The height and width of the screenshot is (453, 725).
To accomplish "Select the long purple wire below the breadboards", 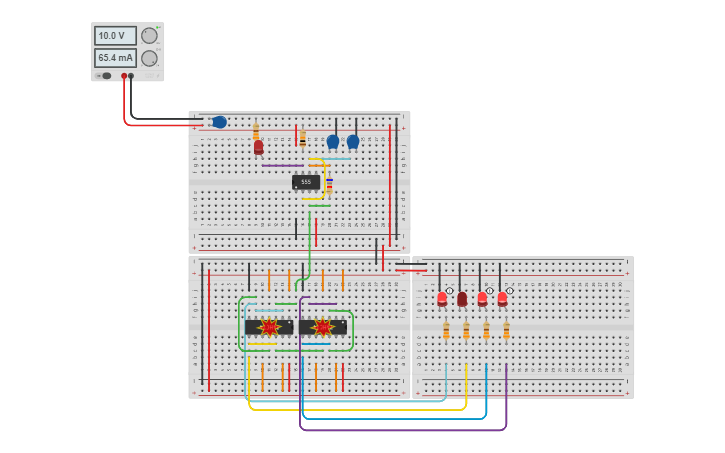I will click(400, 430).
